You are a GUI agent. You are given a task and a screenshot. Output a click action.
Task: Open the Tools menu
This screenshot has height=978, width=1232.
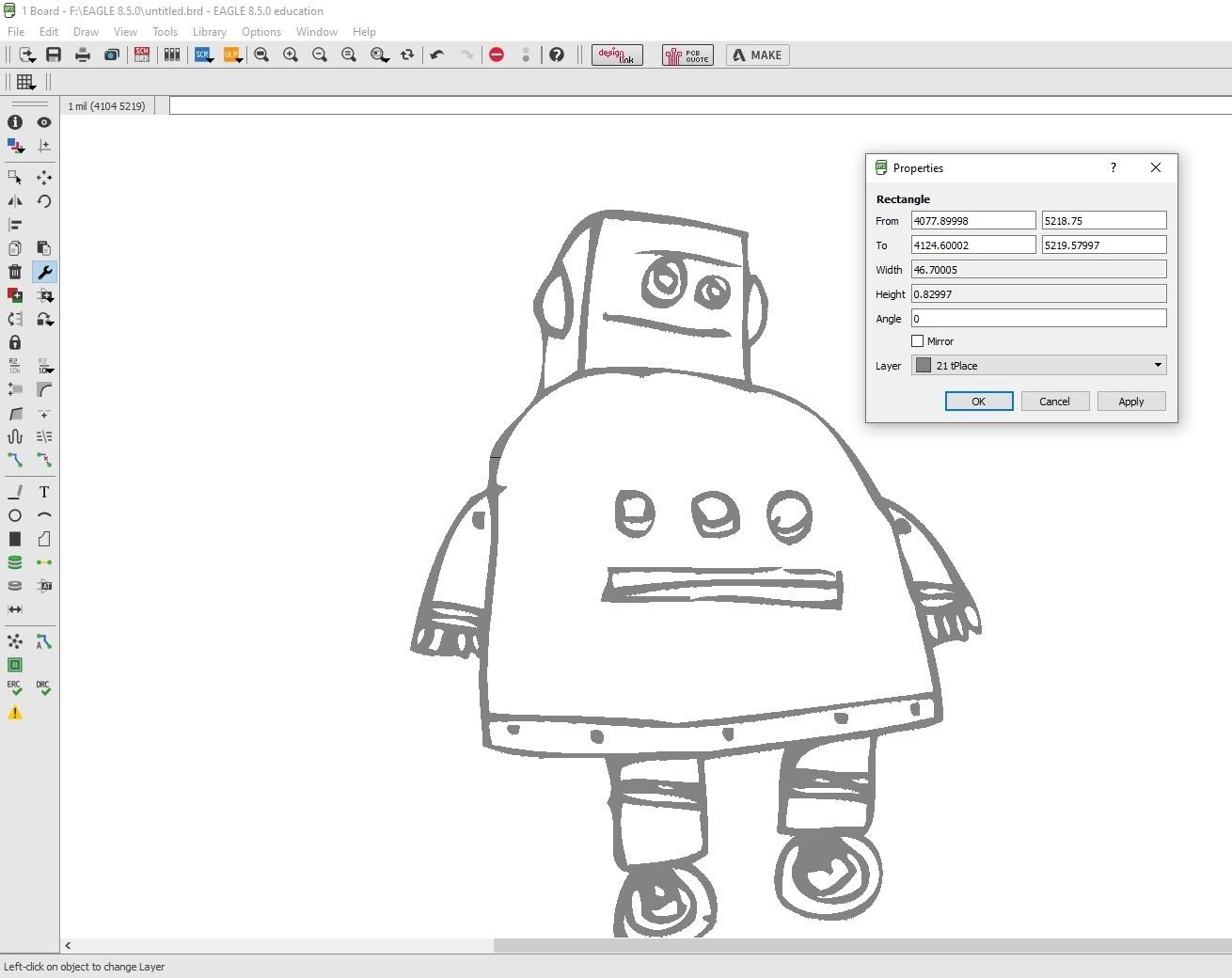coord(165,31)
